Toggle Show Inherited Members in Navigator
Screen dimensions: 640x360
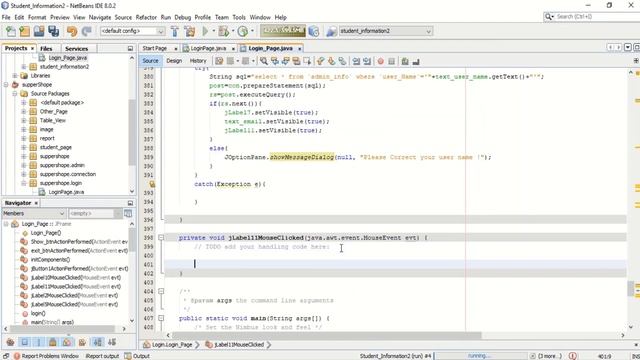tap(11, 342)
